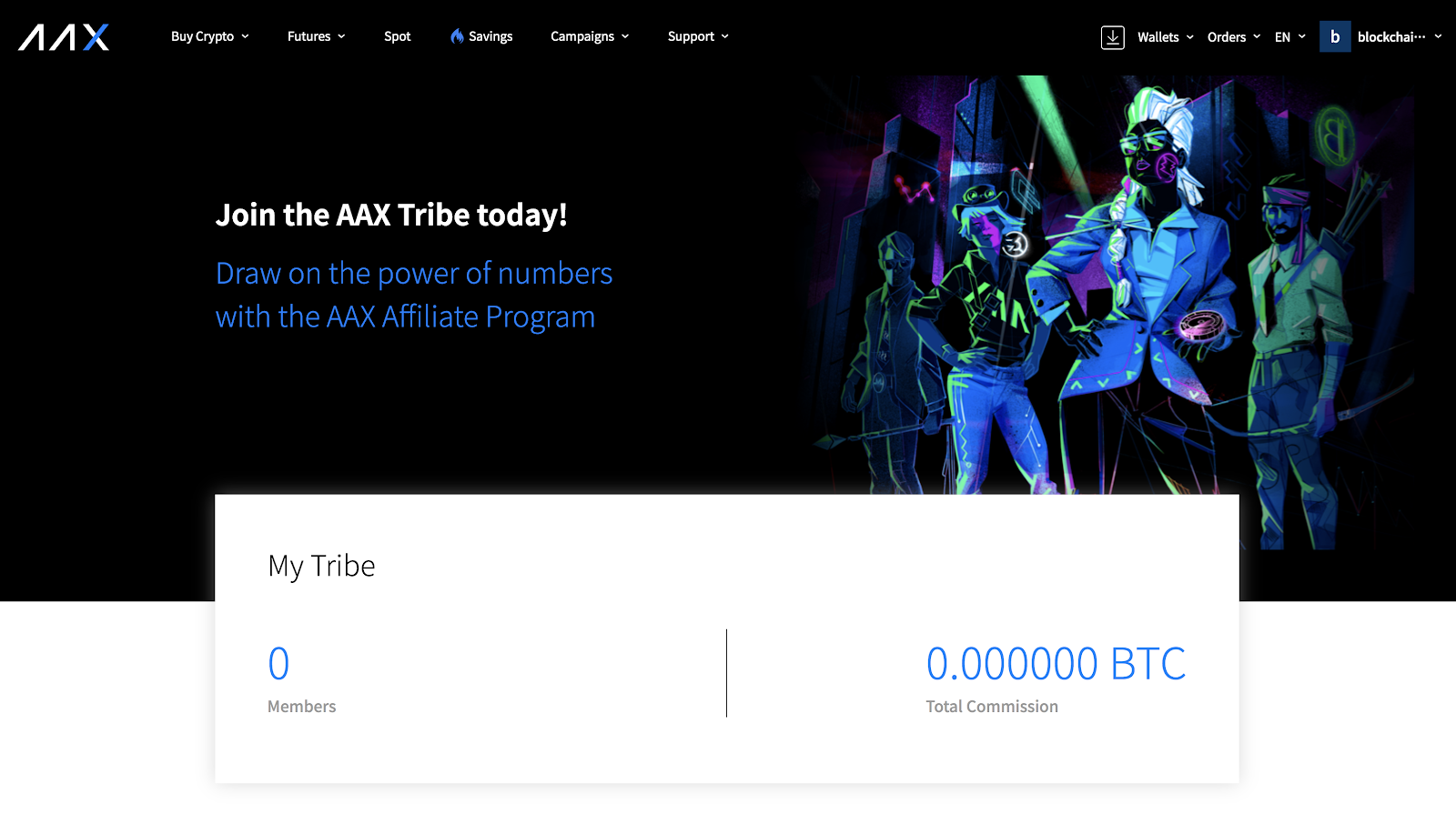1456x834 pixels.
Task: Expand the Wallets menu
Action: pyautogui.click(x=1166, y=37)
